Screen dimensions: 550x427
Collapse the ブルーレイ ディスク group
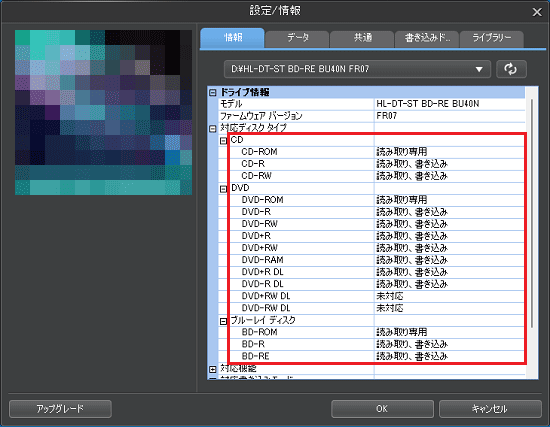pyautogui.click(x=223, y=321)
